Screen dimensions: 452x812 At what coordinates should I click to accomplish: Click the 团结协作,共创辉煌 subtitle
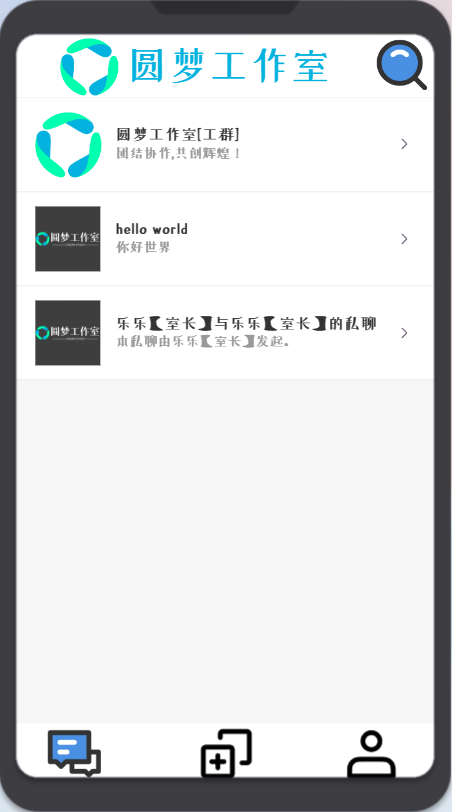[x=178, y=153]
